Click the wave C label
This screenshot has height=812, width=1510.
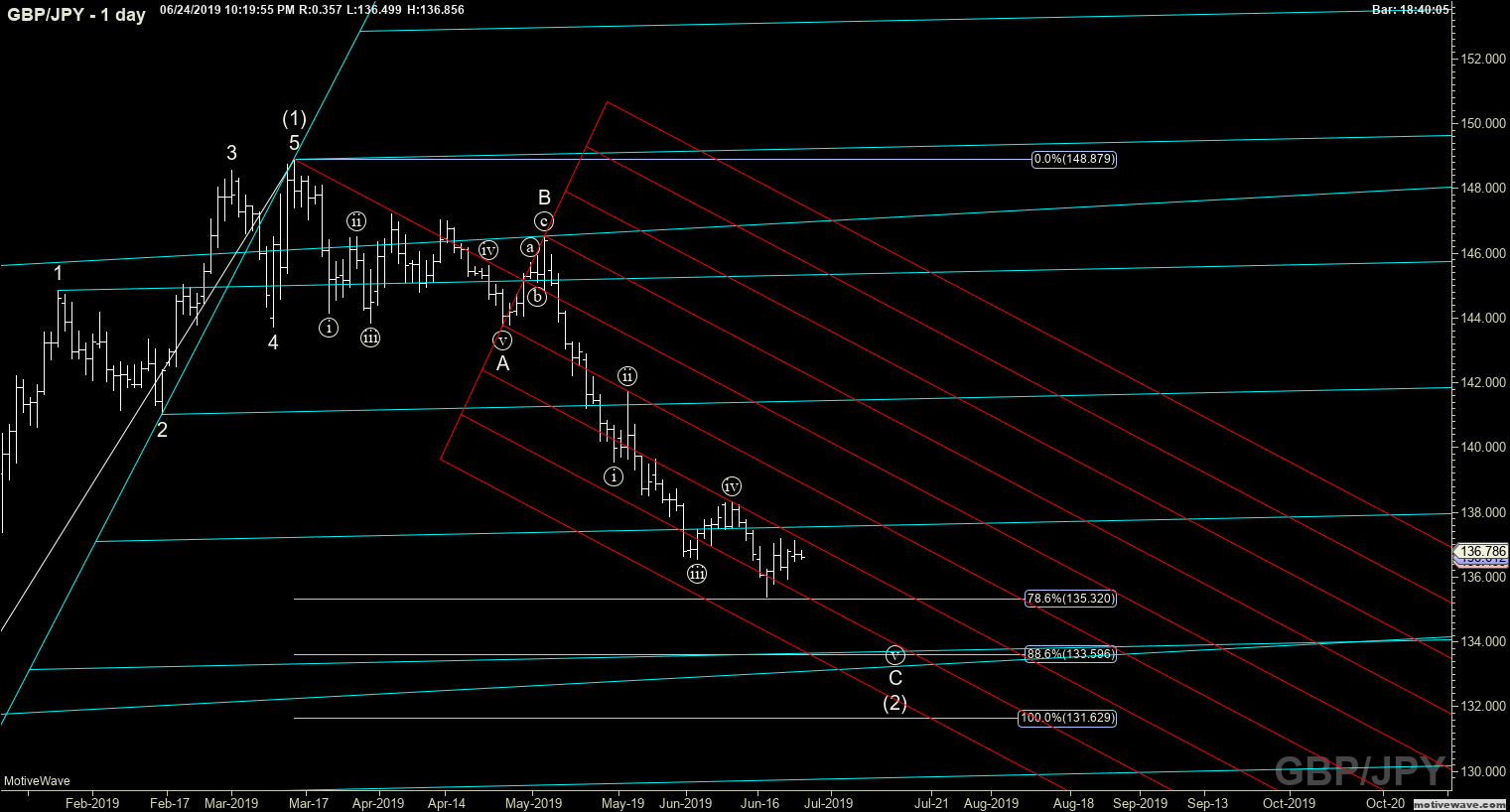[x=895, y=678]
